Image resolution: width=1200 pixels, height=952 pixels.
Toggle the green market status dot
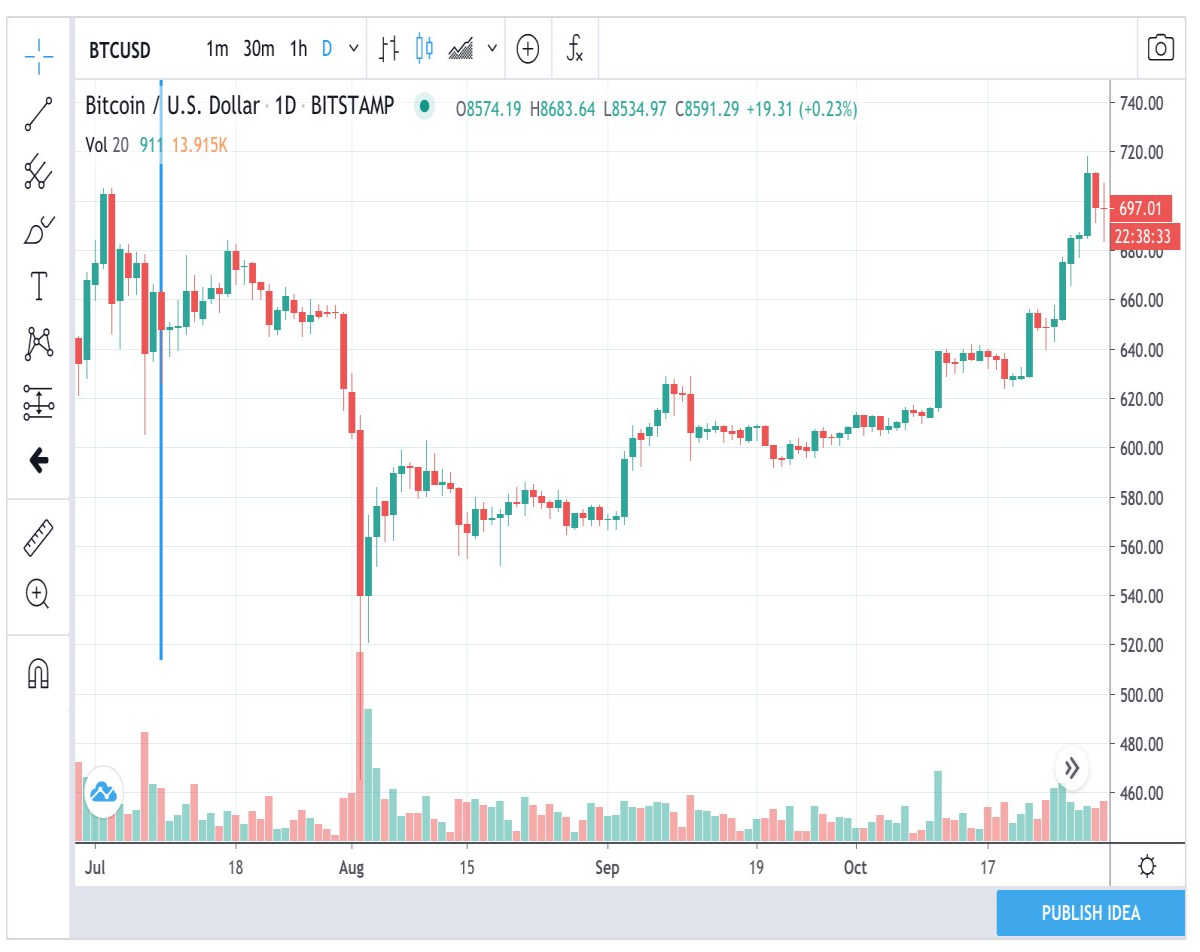(425, 106)
